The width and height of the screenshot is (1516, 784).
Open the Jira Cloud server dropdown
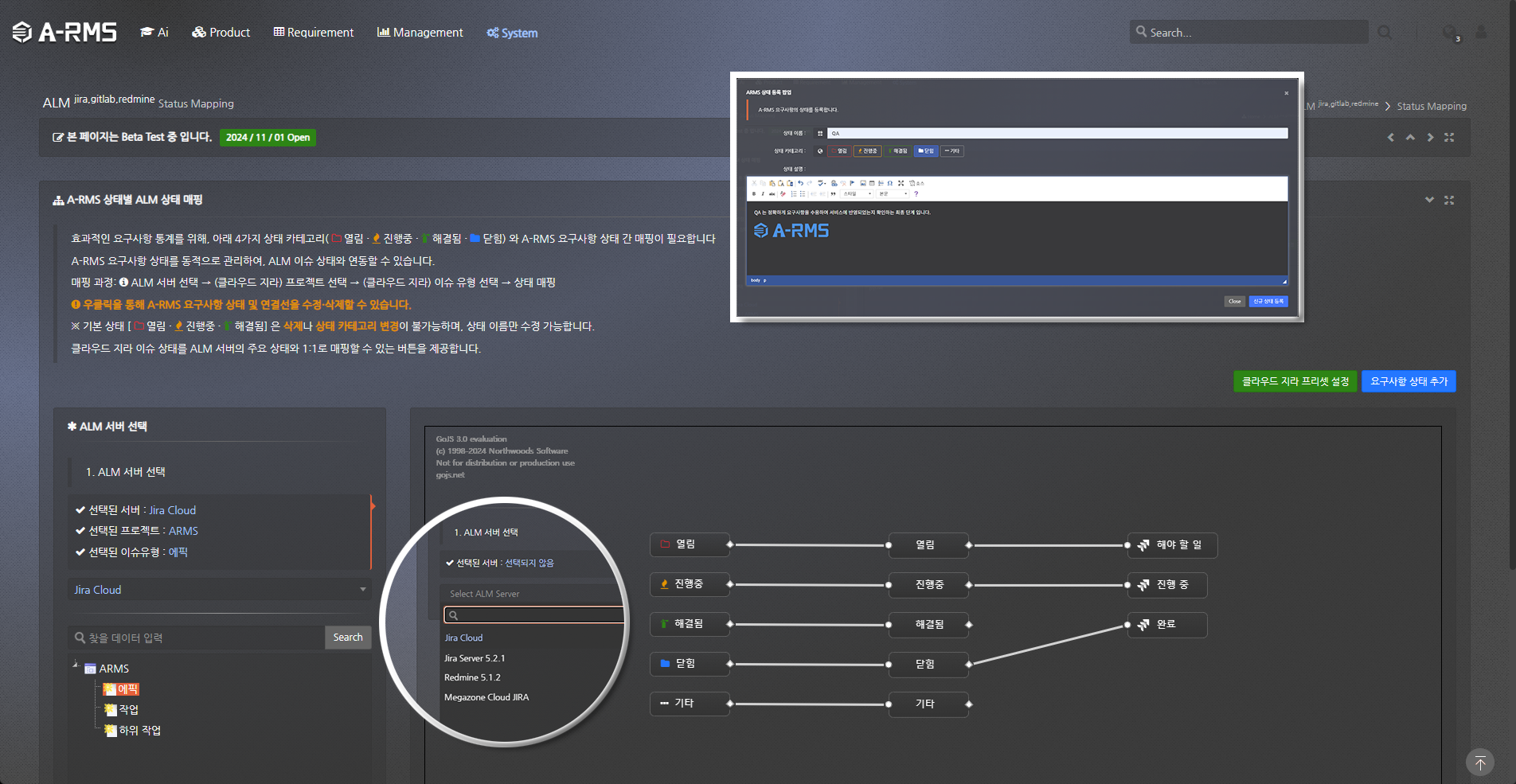pyautogui.click(x=219, y=590)
